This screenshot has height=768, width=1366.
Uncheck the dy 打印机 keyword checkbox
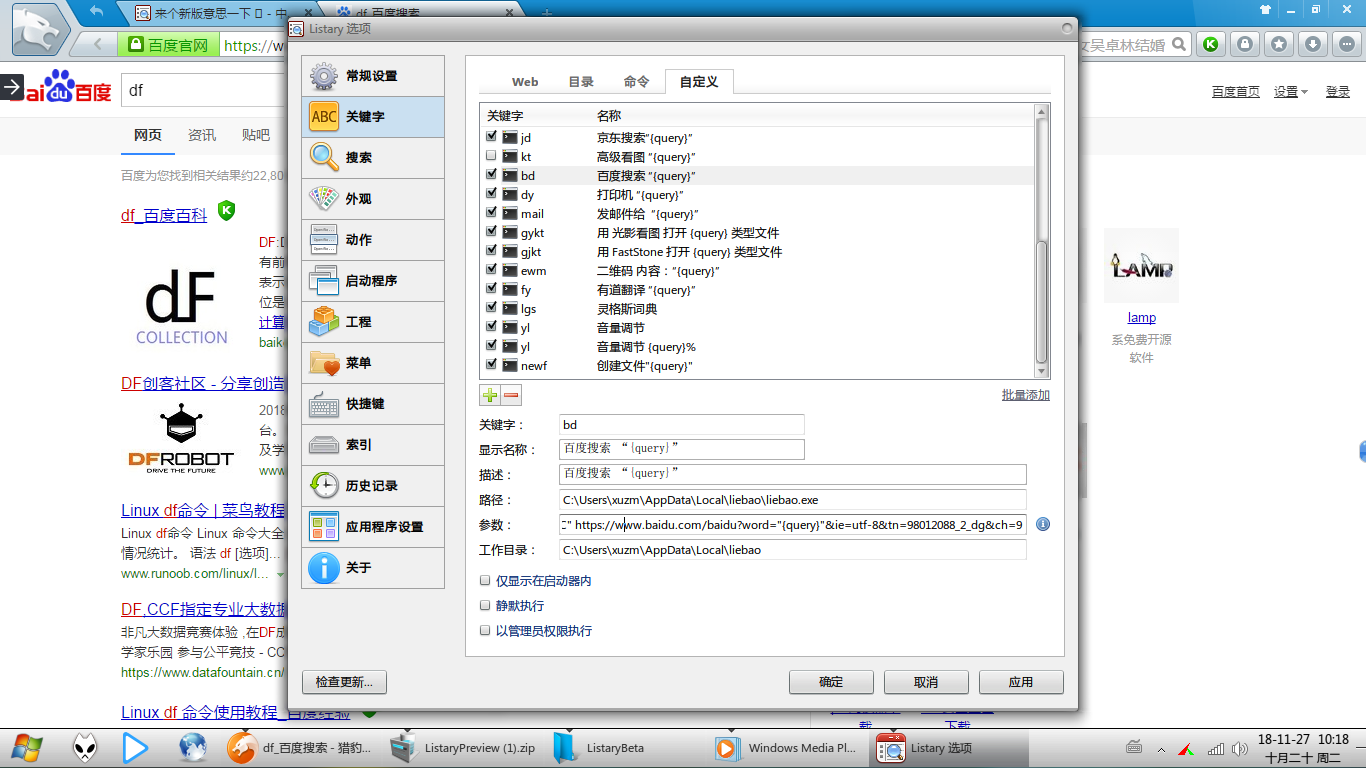491,194
